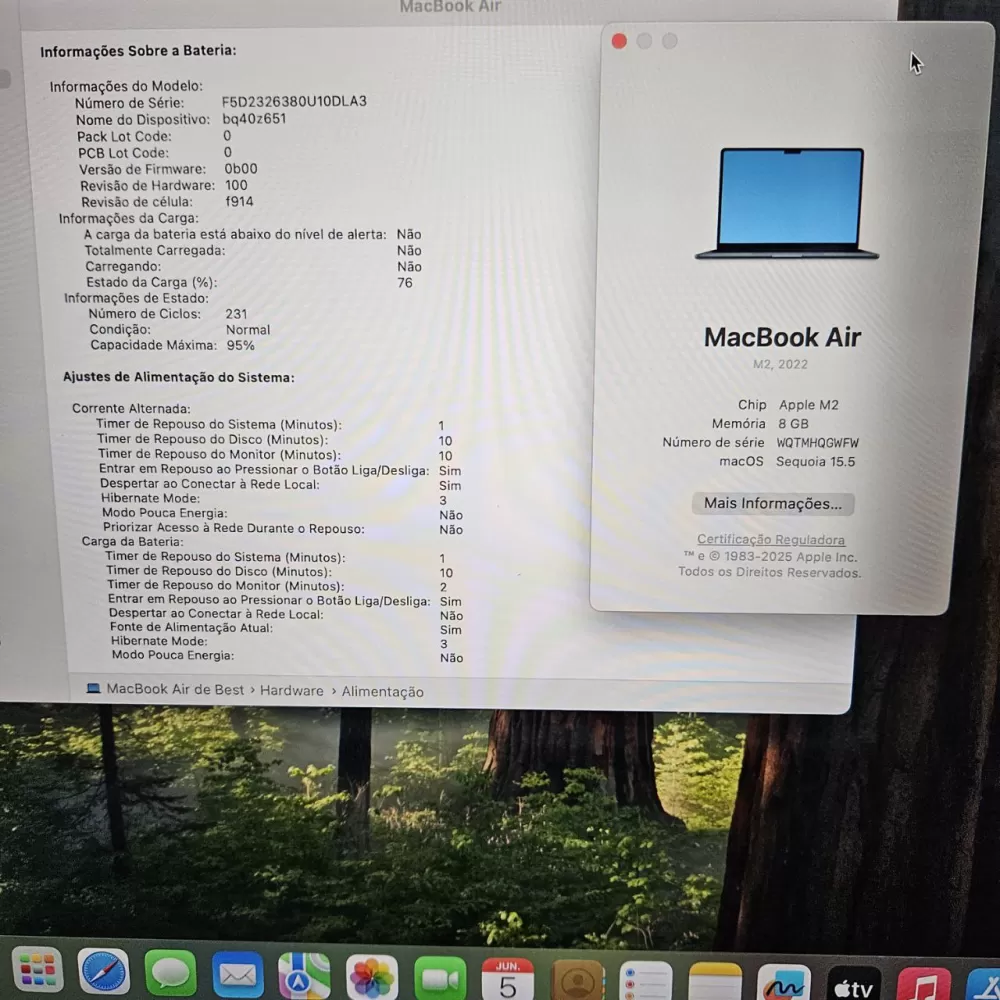Click the battery alert level warning row
This screenshot has height=1000, width=1000.
tap(253, 235)
